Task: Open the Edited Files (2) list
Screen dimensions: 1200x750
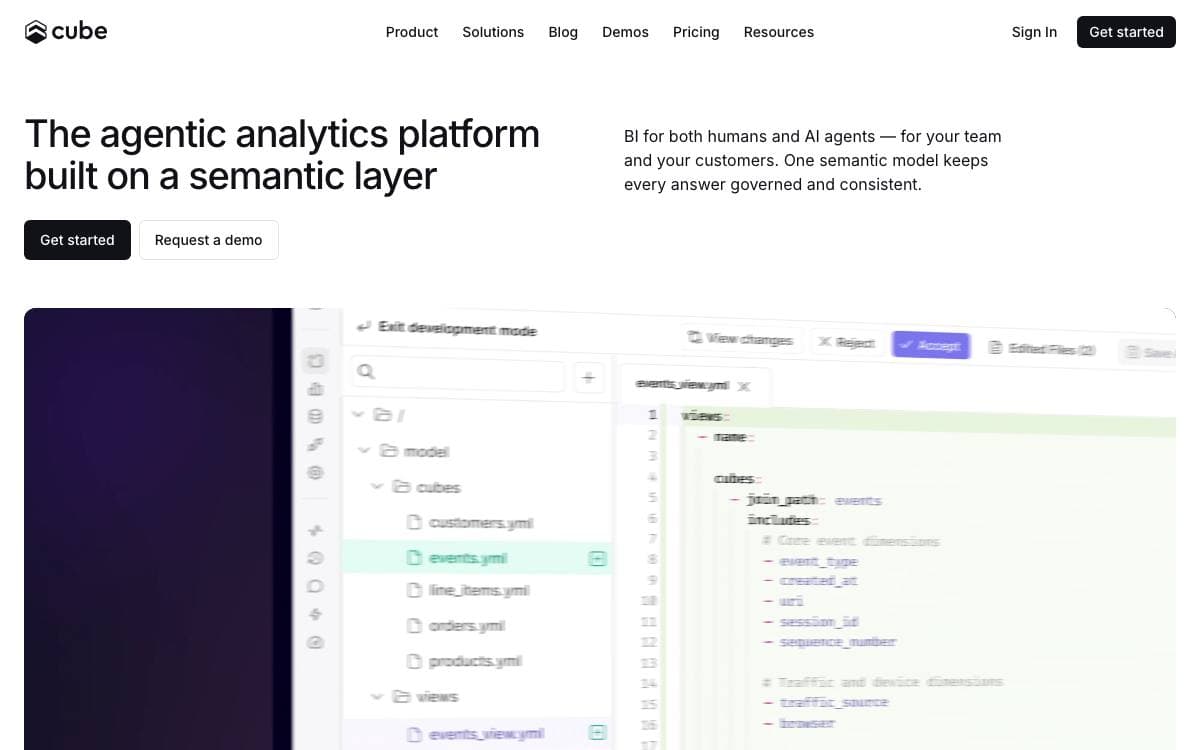Action: 1042,348
